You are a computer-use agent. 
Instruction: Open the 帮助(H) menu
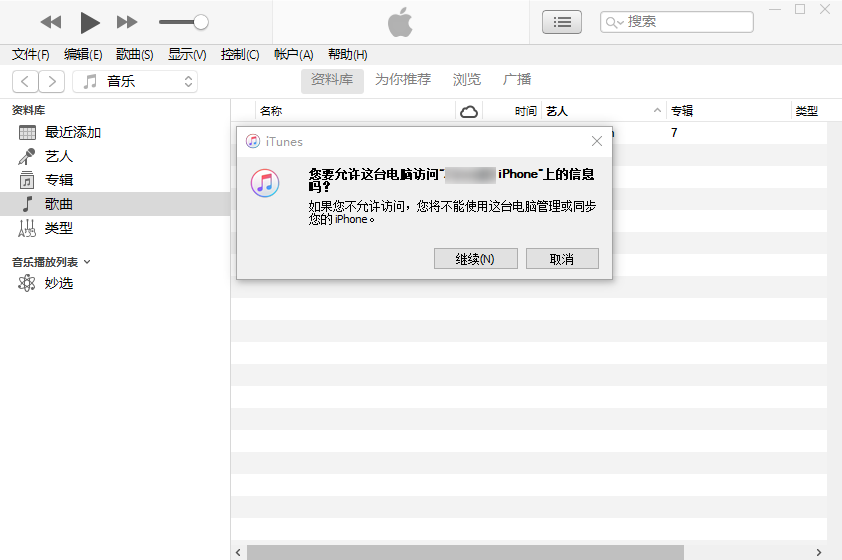click(x=347, y=55)
